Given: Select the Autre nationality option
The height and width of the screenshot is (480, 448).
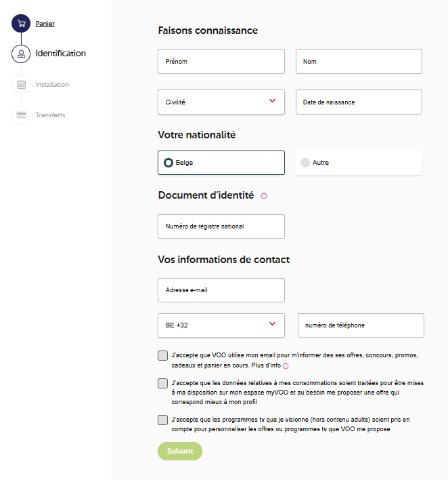Looking at the screenshot, I should (x=358, y=163).
